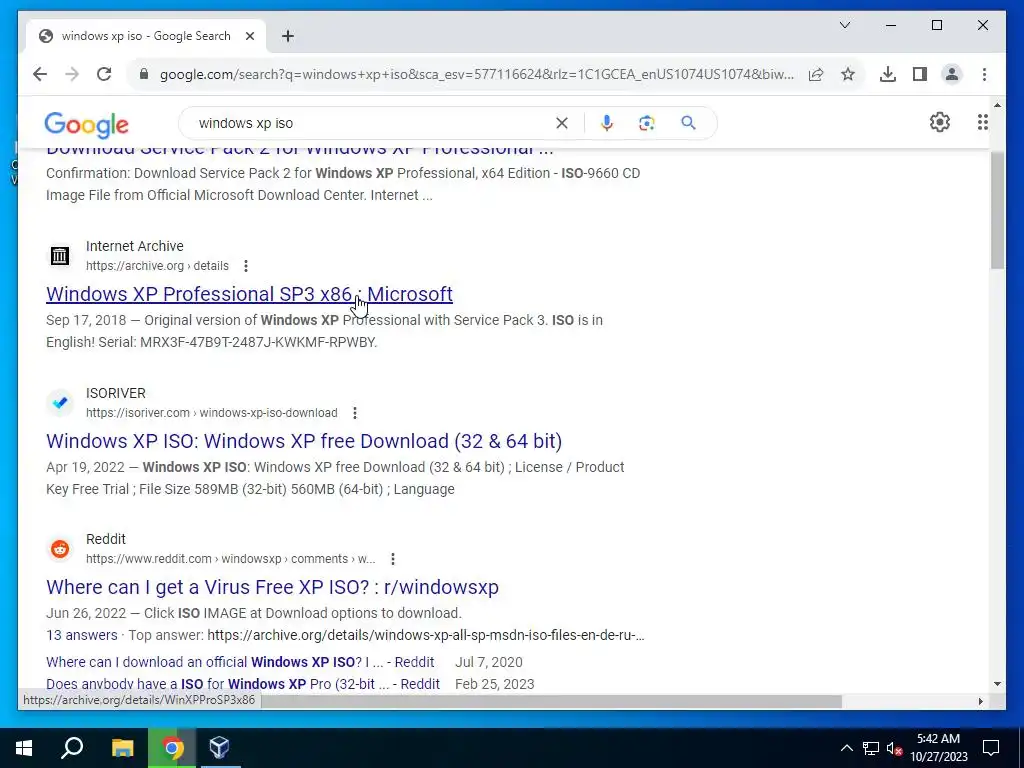Image resolution: width=1024 pixels, height=768 pixels.
Task: Click the scroll-up arrow on the page scrollbar
Action: pyautogui.click(x=997, y=105)
